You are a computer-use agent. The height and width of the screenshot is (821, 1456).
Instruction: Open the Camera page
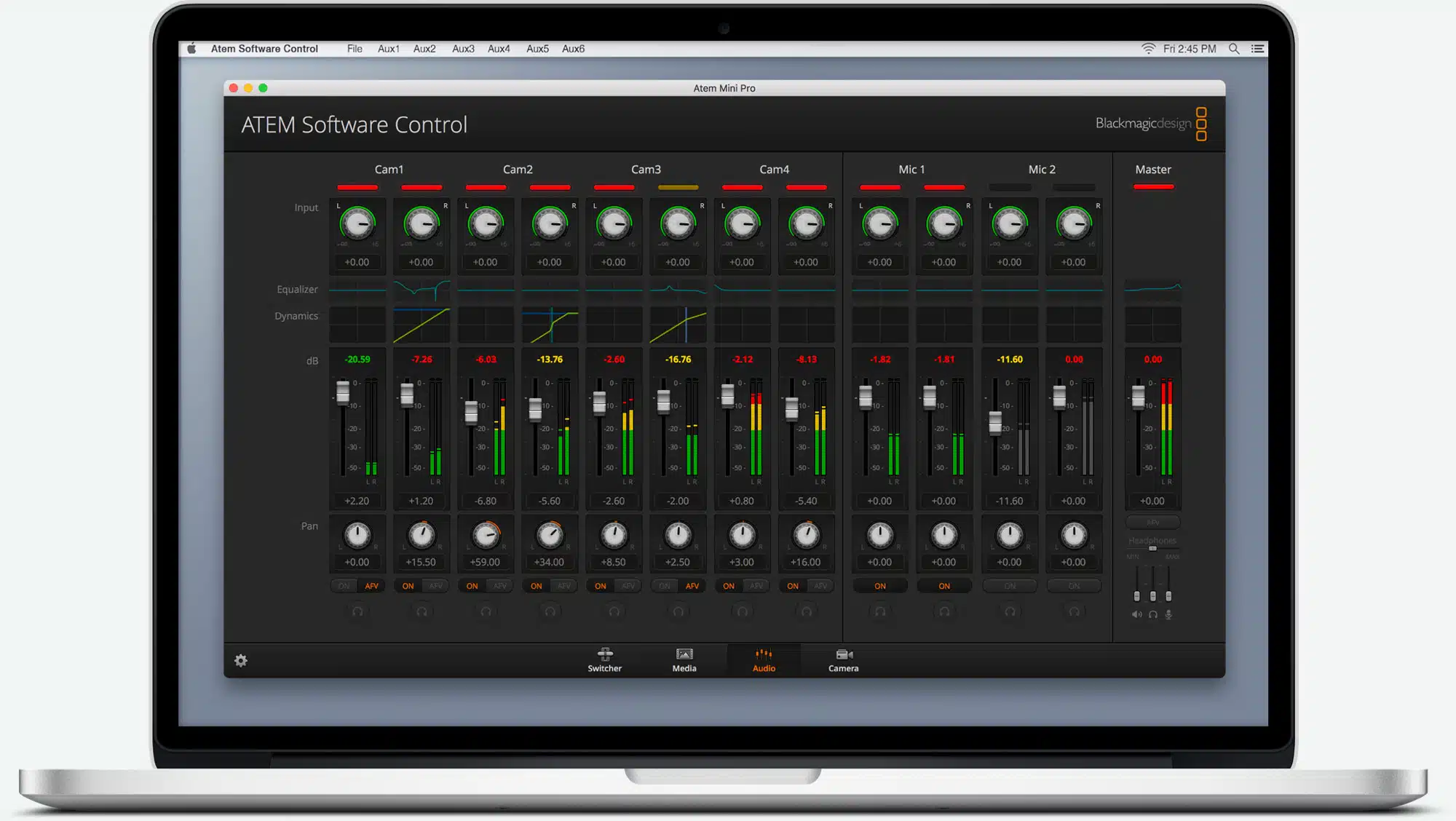click(x=843, y=659)
